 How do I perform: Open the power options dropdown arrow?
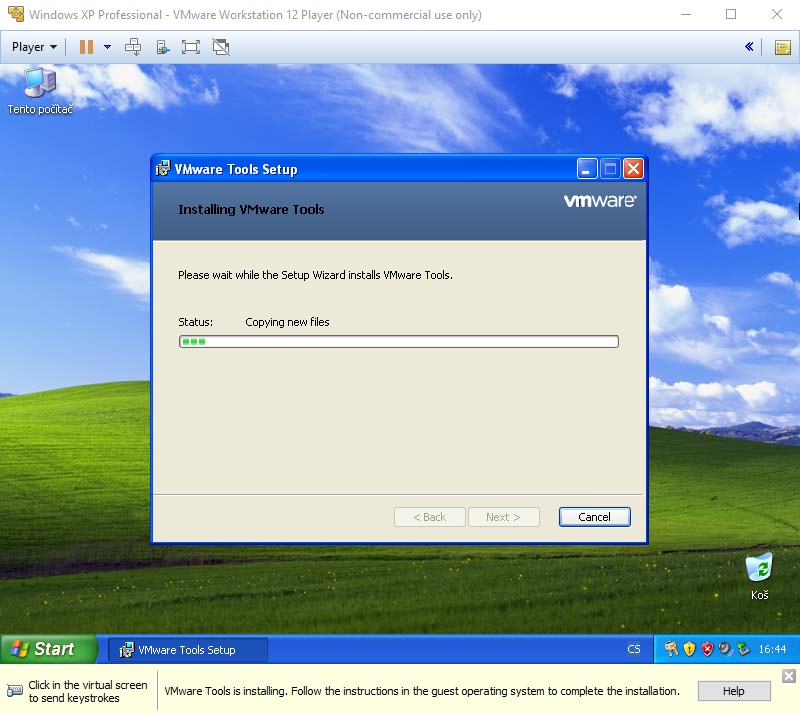pos(107,47)
